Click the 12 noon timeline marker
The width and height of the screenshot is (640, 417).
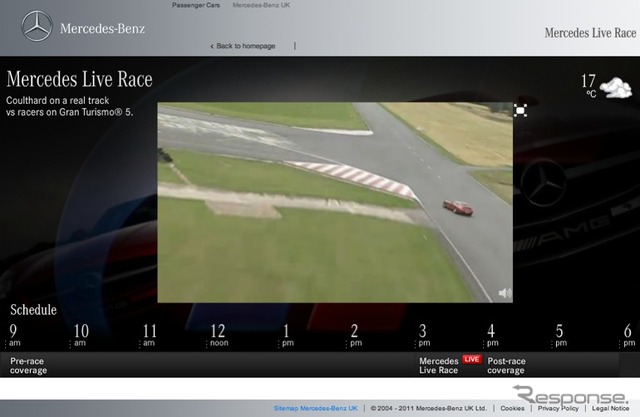[x=218, y=335]
